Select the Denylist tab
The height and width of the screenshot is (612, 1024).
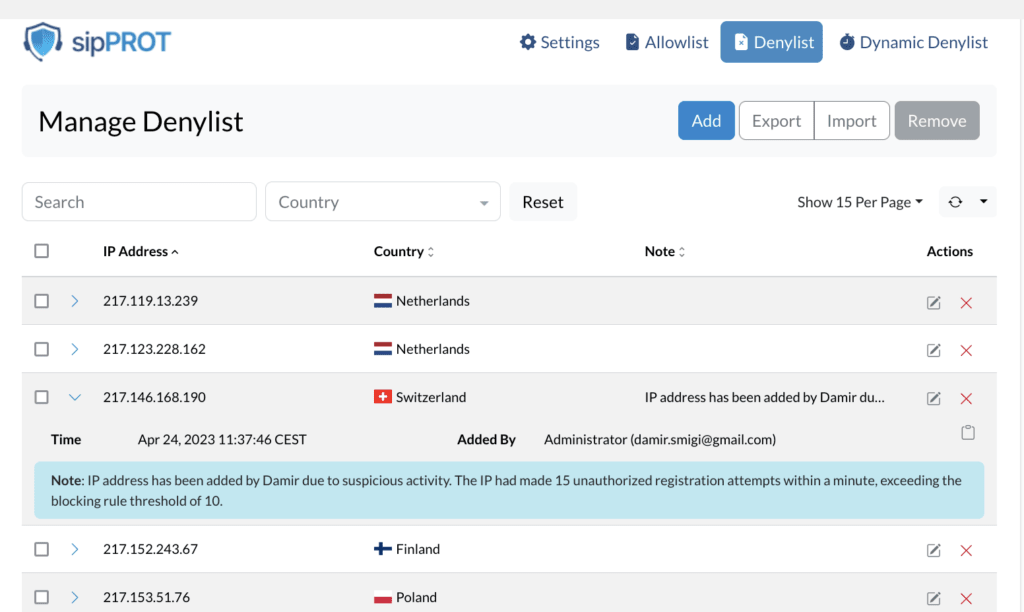(x=771, y=42)
